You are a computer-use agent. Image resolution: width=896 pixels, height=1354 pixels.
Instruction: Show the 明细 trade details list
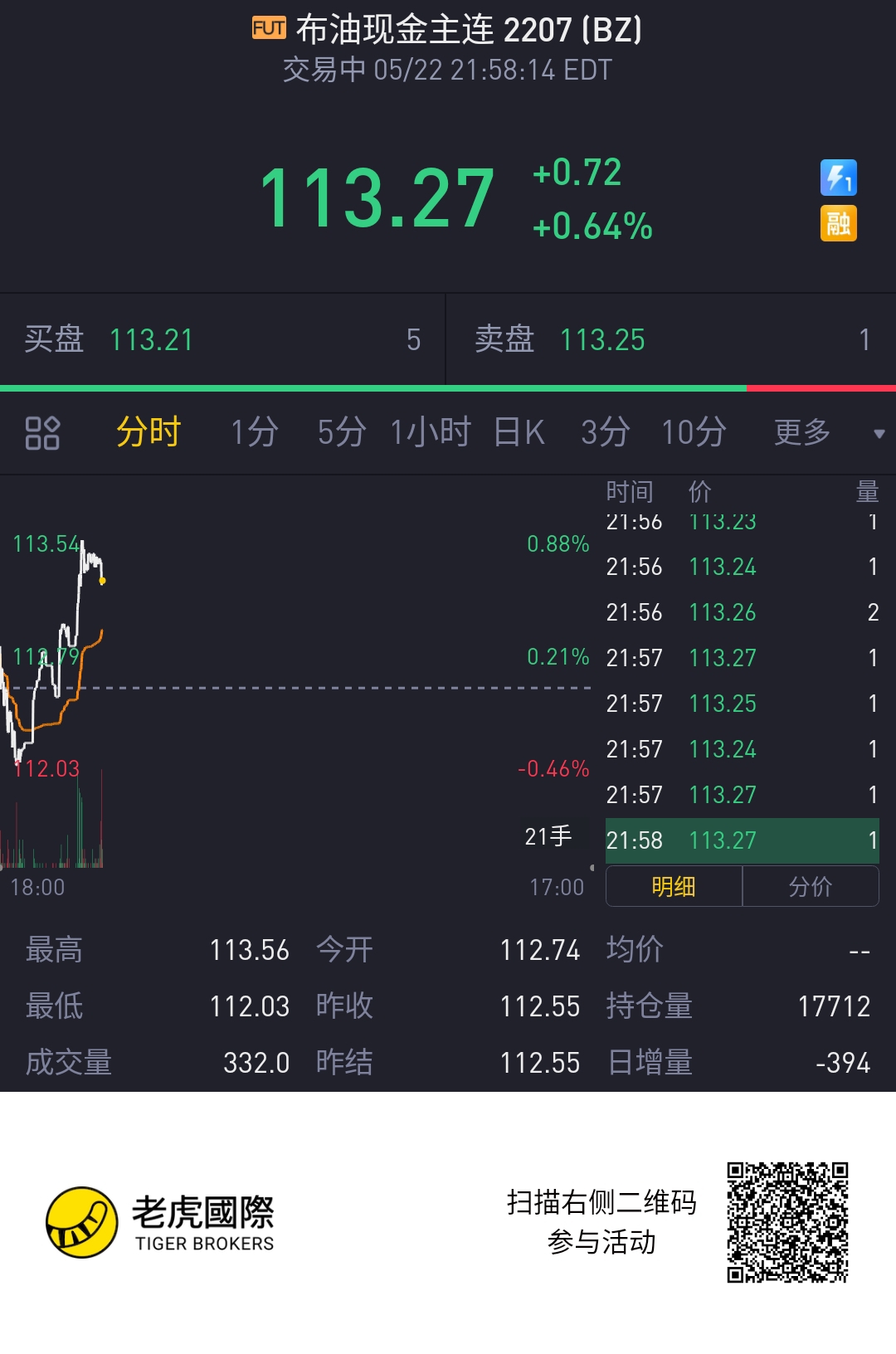point(674,887)
